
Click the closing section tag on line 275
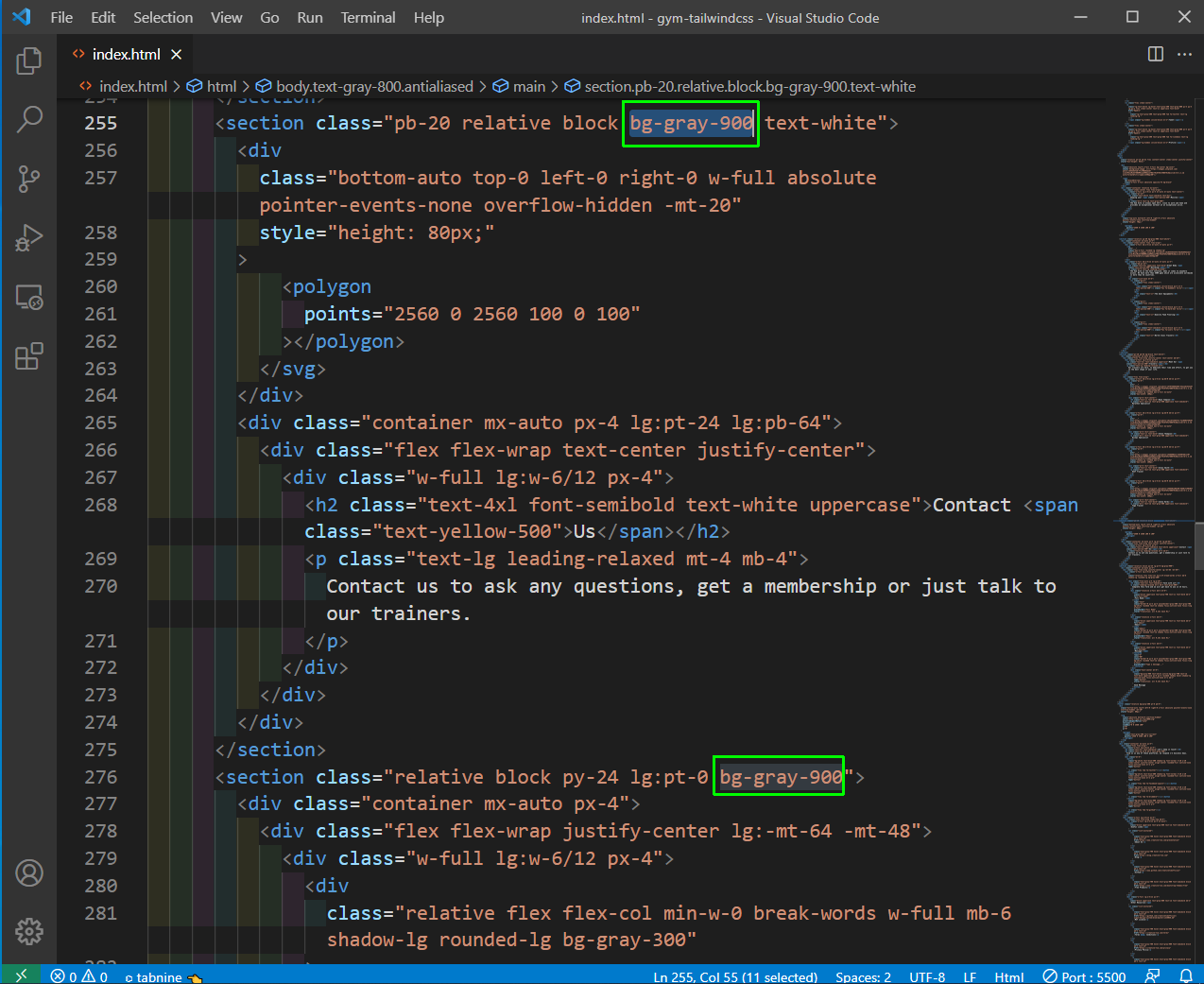tap(270, 750)
